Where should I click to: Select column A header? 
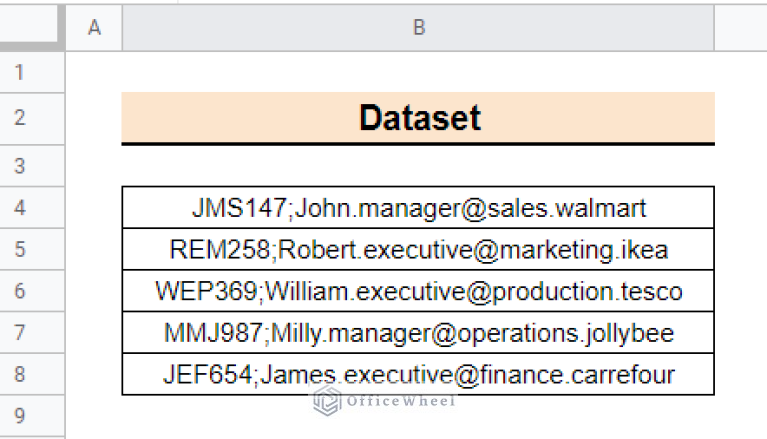click(x=94, y=27)
